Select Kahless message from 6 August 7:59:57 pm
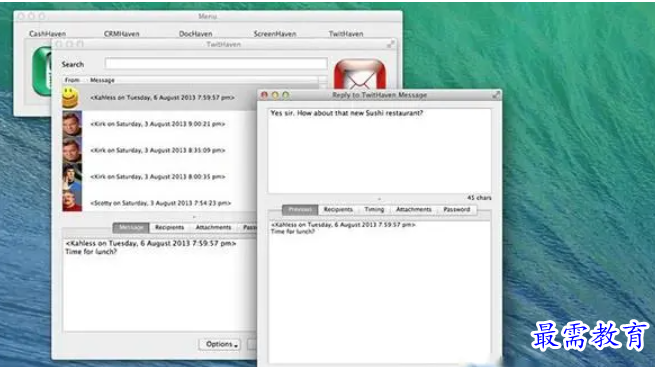655x367 pixels. pos(162,98)
